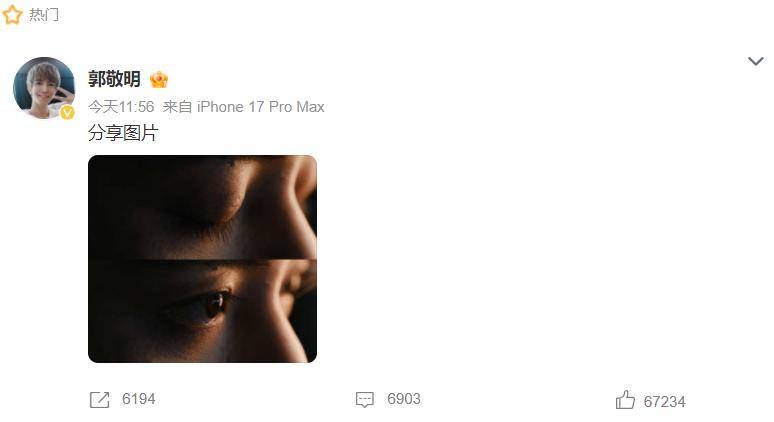This screenshot has height=422, width=774.
Task: Click the comment count 6903
Action: 404,399
